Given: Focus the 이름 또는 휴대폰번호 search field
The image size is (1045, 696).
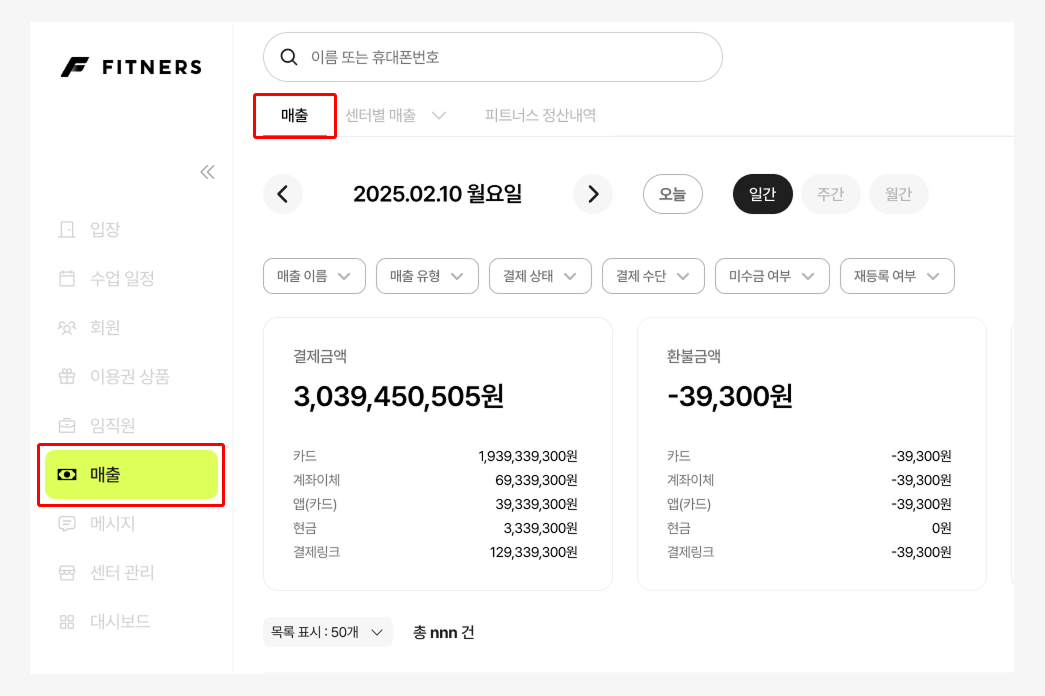Looking at the screenshot, I should pos(493,57).
